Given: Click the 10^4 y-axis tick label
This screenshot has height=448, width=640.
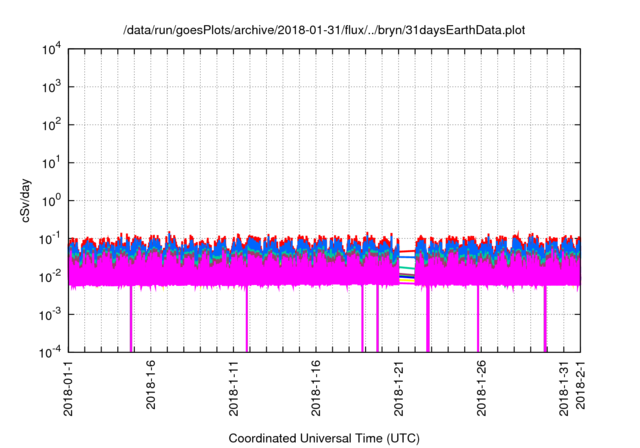Looking at the screenshot, I should 51,50.
